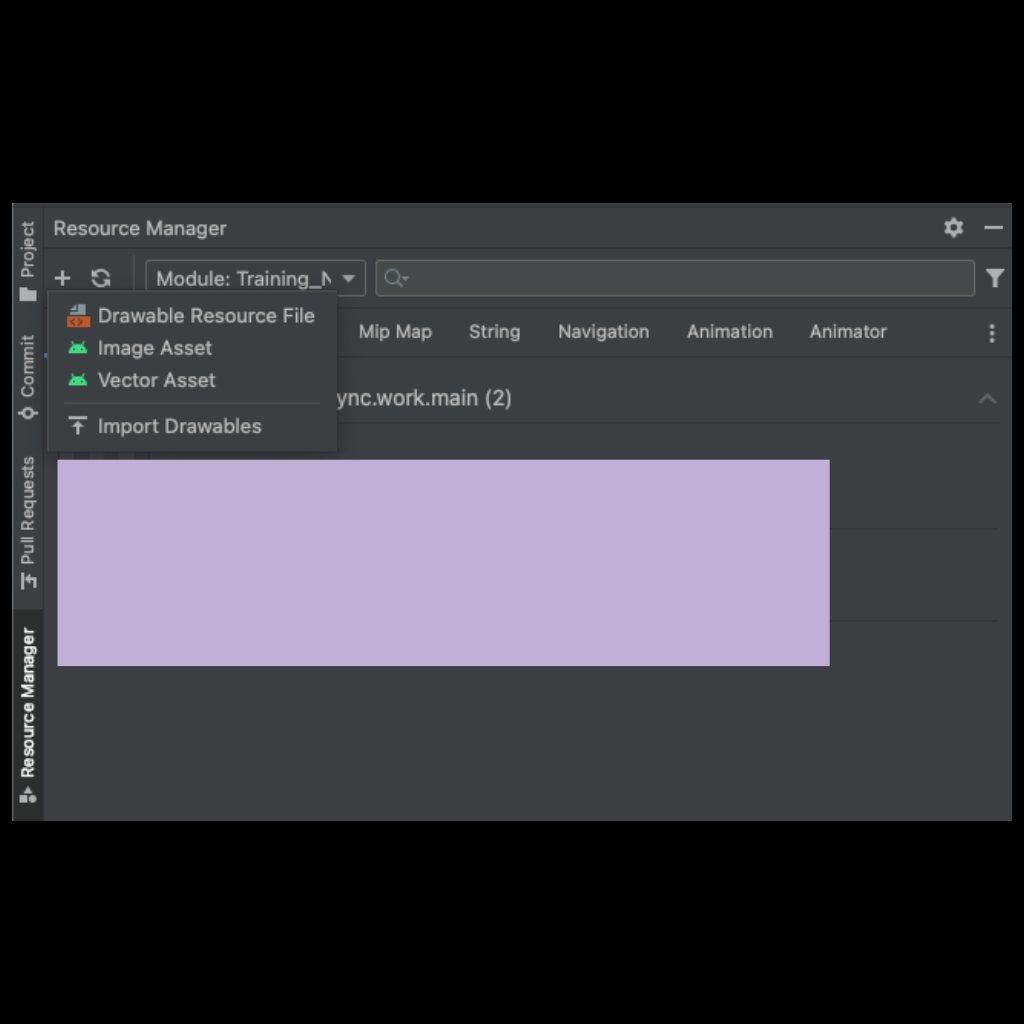Select Drawable Resource File menu item
Viewport: 1024px width, 1024px height.
coord(192,315)
